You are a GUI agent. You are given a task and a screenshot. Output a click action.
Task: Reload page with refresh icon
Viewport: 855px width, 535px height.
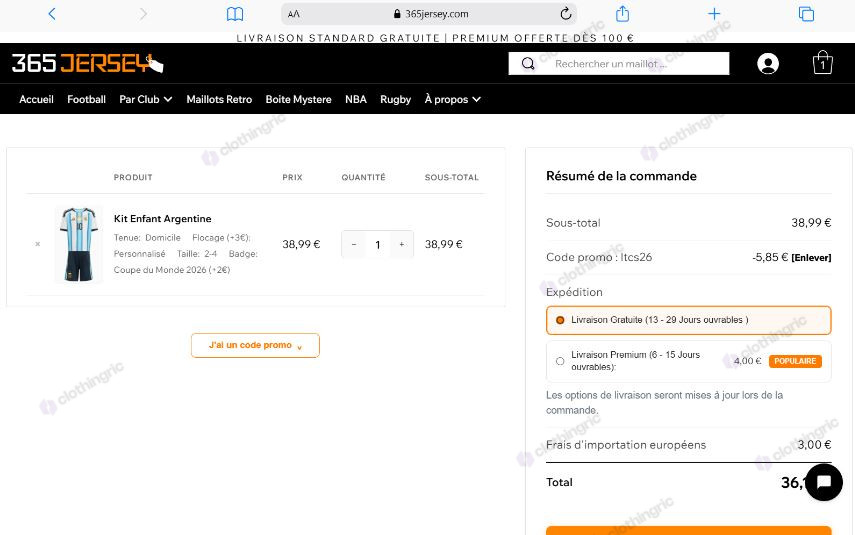tap(566, 14)
